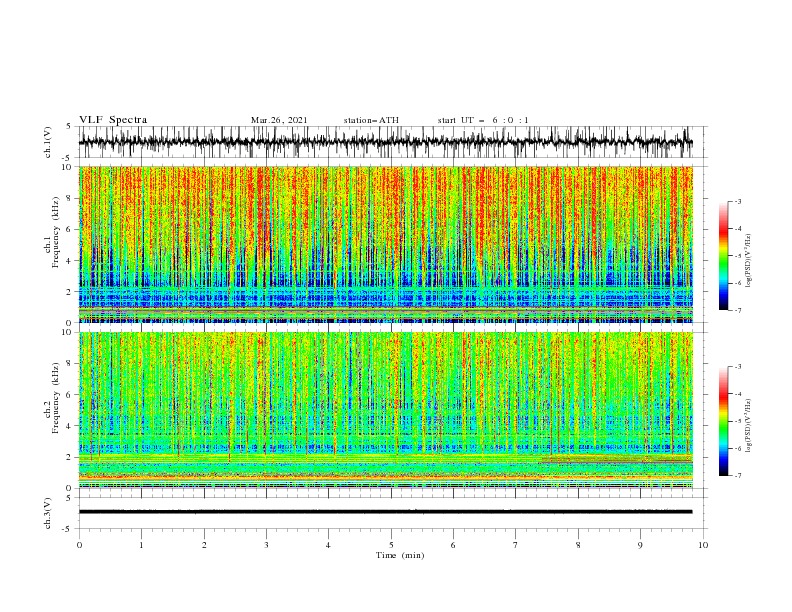Click the ch.2 spectrogram color bar
The height and width of the screenshot is (612, 792).
point(723,421)
